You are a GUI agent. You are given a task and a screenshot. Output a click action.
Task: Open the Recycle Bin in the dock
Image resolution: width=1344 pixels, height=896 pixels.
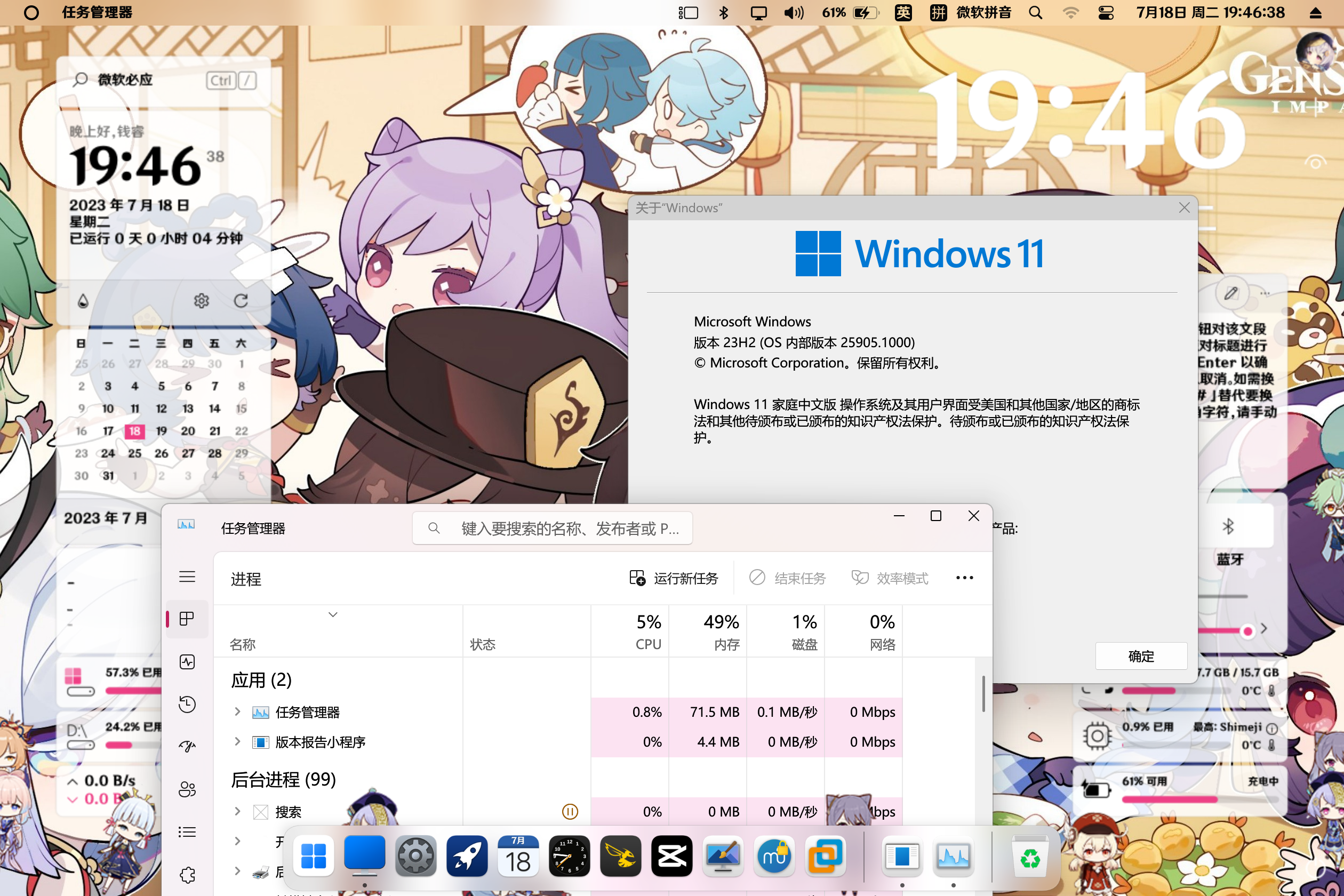pos(1030,856)
